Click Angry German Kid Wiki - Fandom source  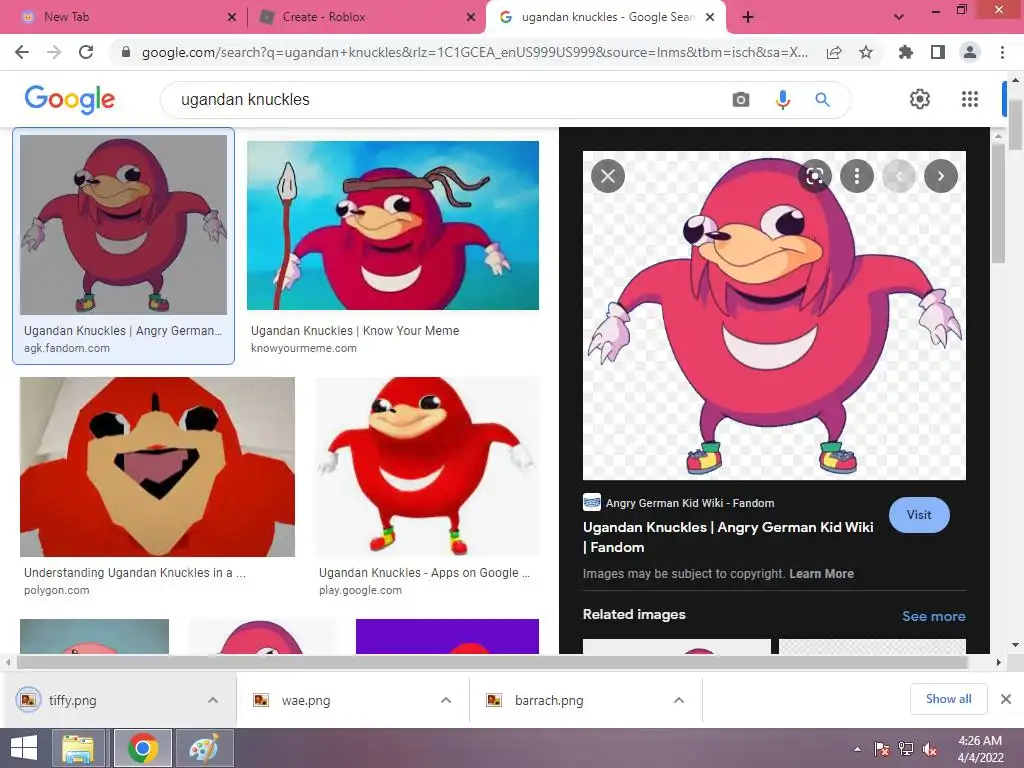click(x=690, y=503)
